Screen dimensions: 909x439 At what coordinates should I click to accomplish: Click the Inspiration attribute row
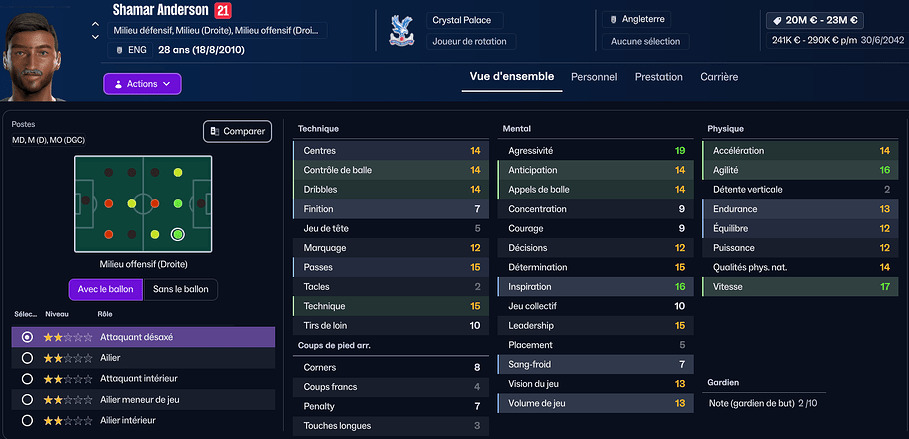(x=595, y=286)
